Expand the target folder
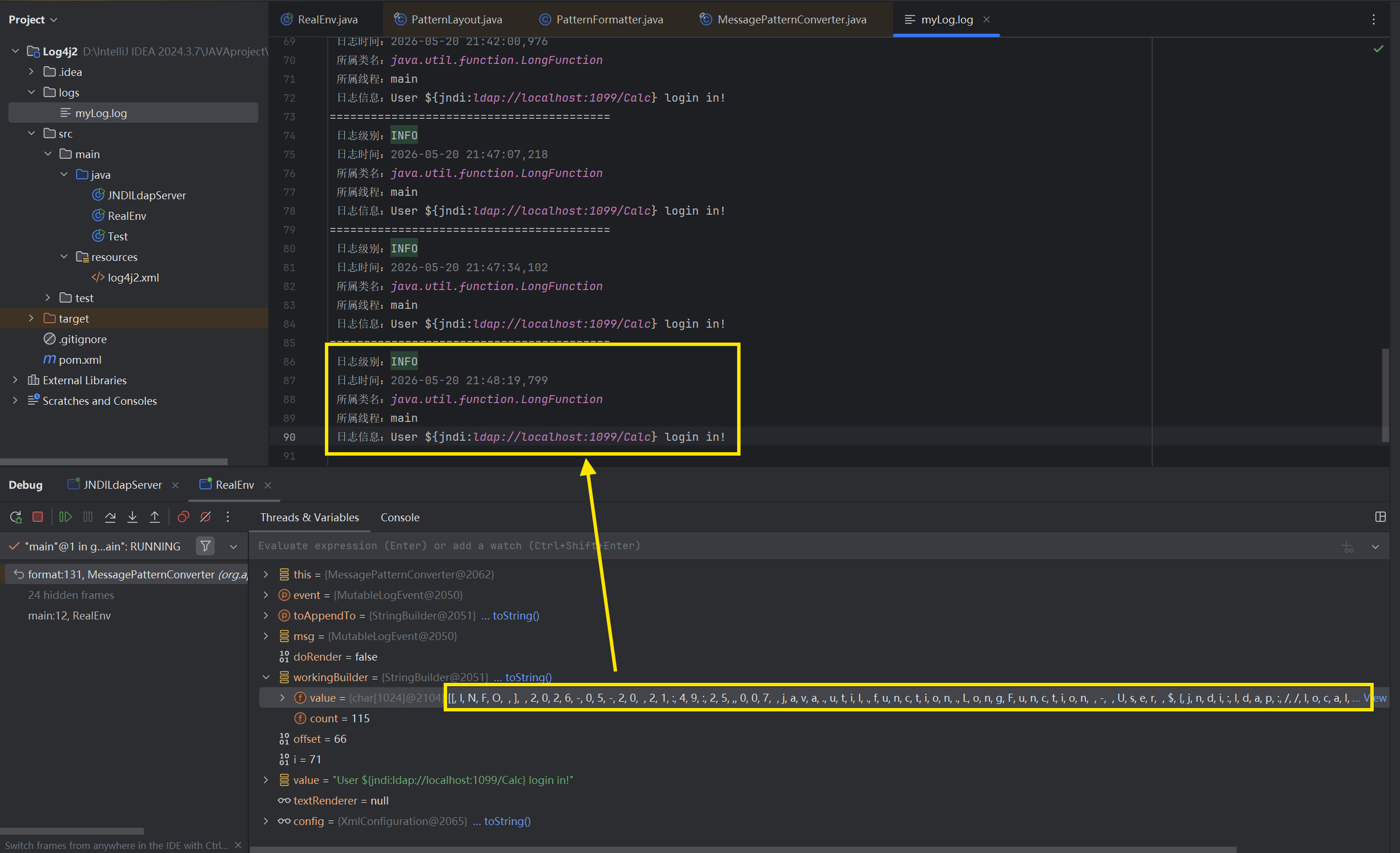This screenshot has width=1400, height=853. click(31, 319)
